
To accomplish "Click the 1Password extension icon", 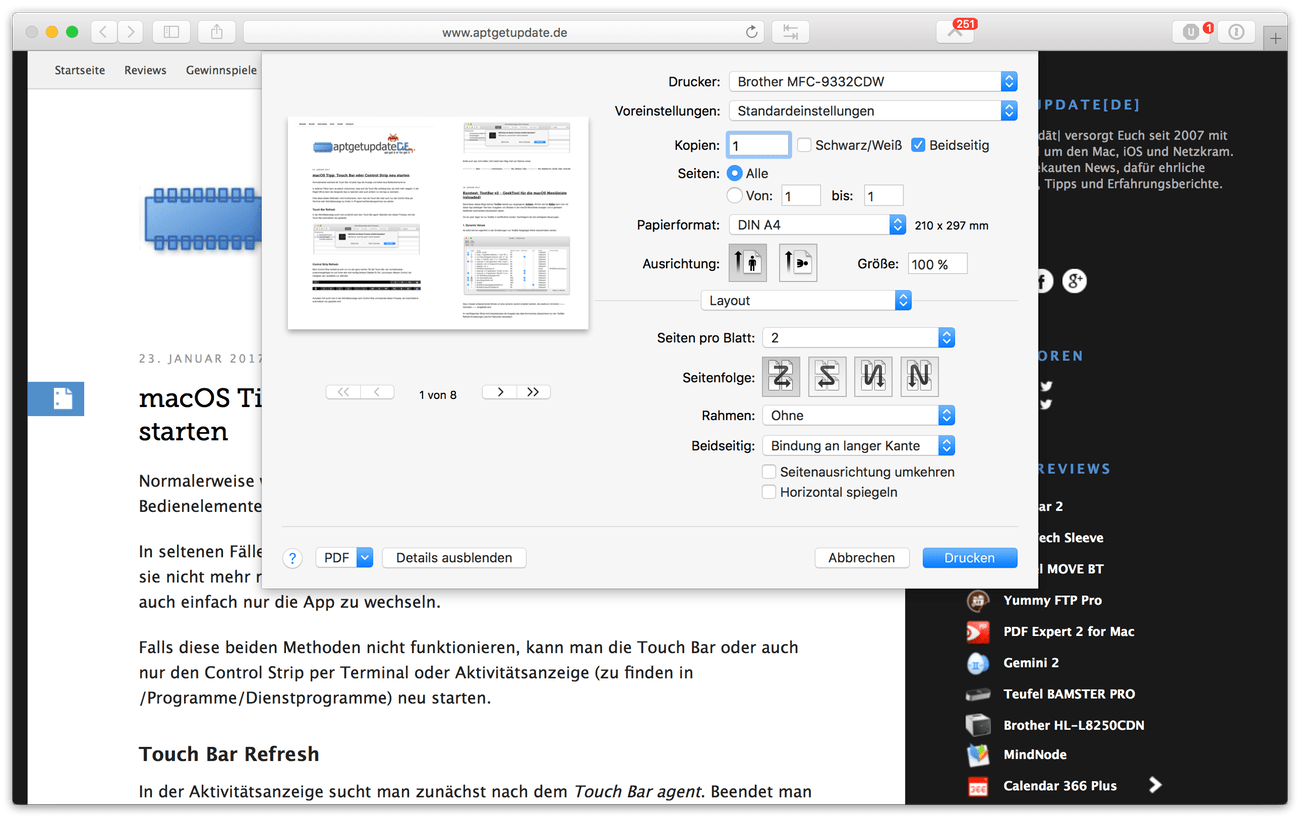I will (1236, 32).
